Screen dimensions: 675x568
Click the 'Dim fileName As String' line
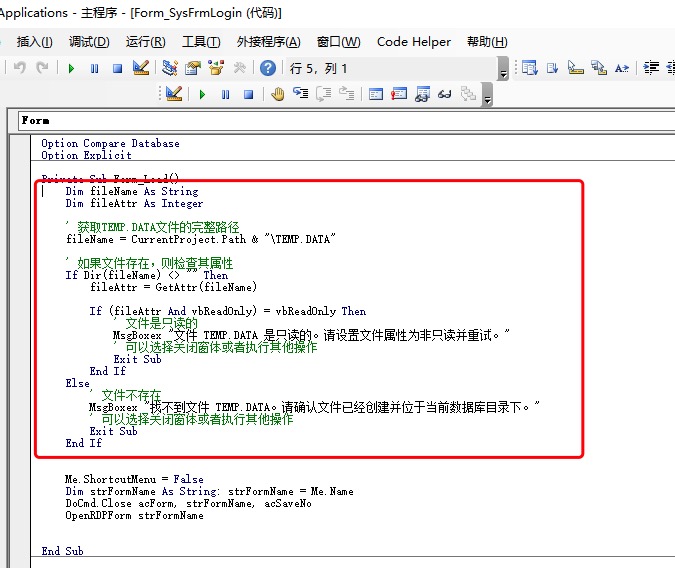[132, 191]
